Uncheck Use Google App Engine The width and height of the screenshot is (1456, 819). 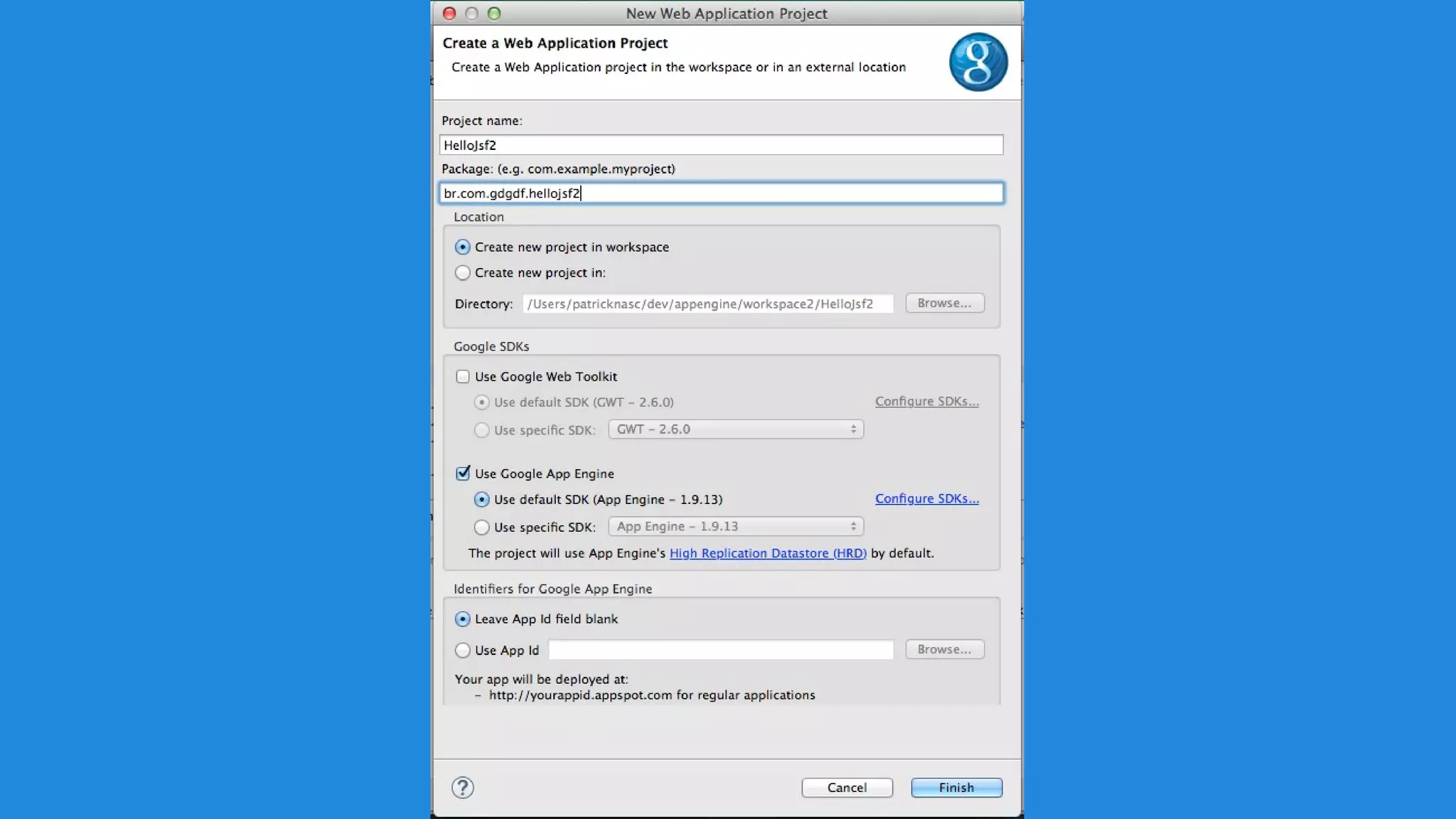tap(463, 473)
